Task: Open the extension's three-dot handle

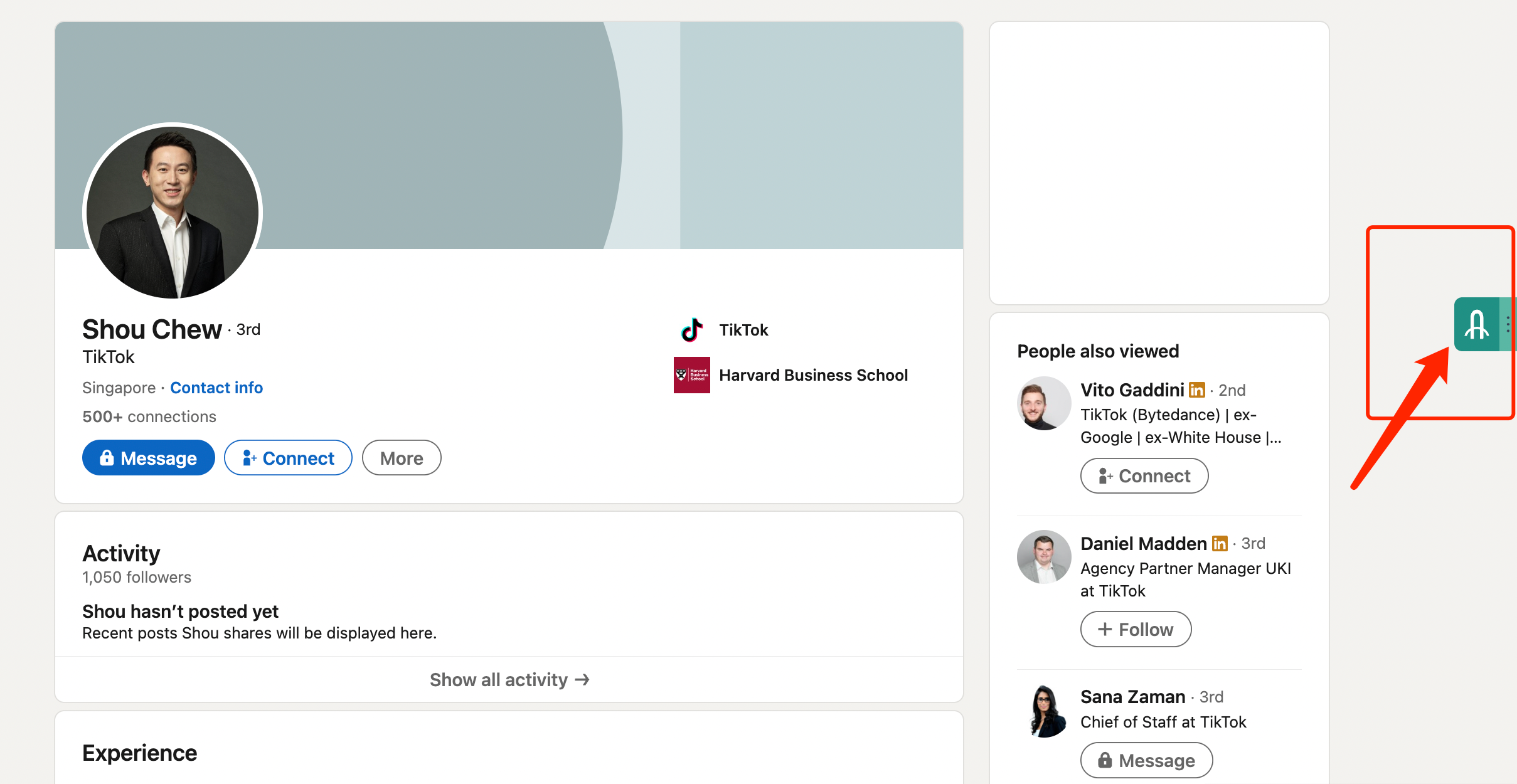Action: point(1508,324)
